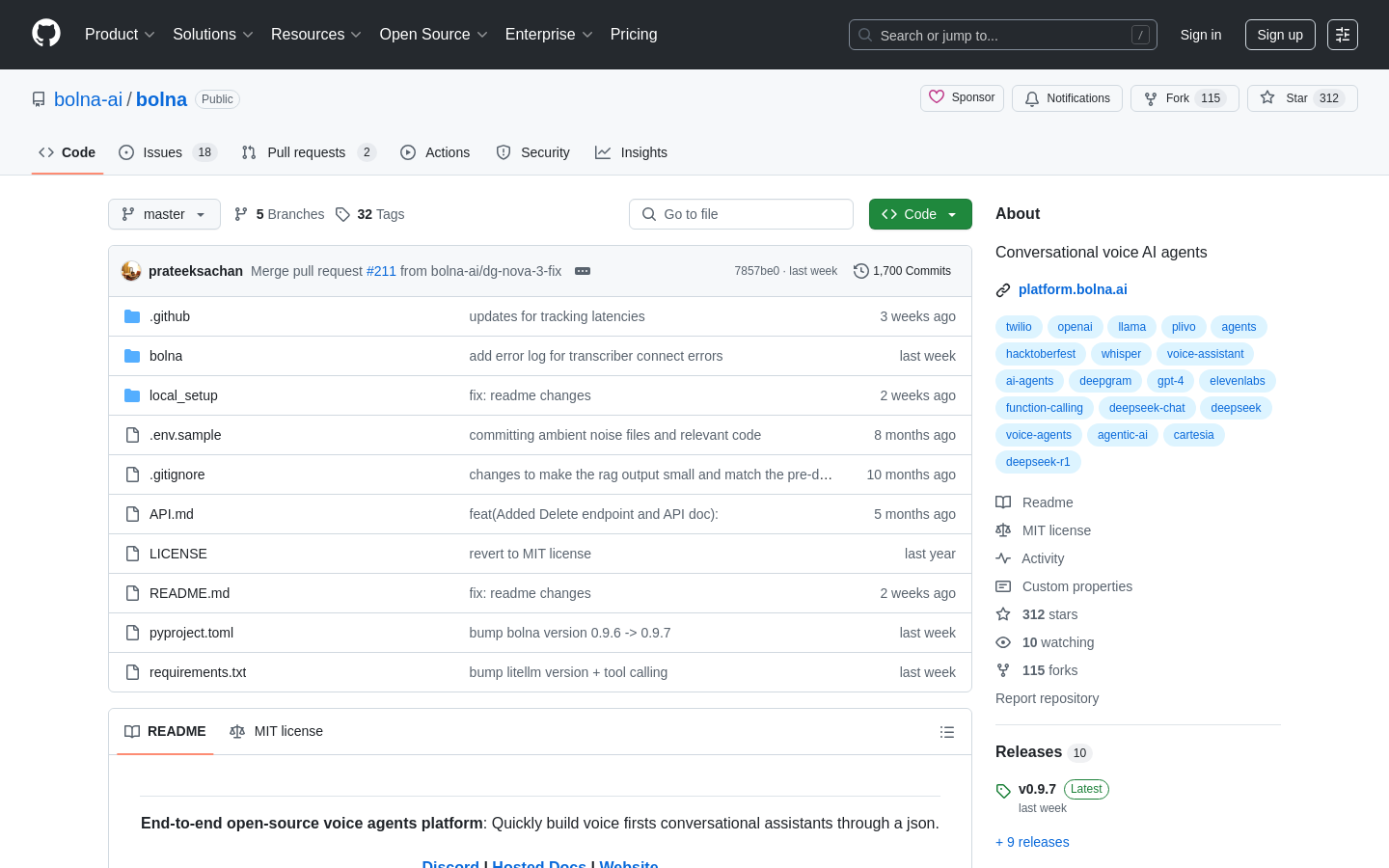Open the .env.sample file
Viewport: 1389px width, 868px height.
coord(185,435)
